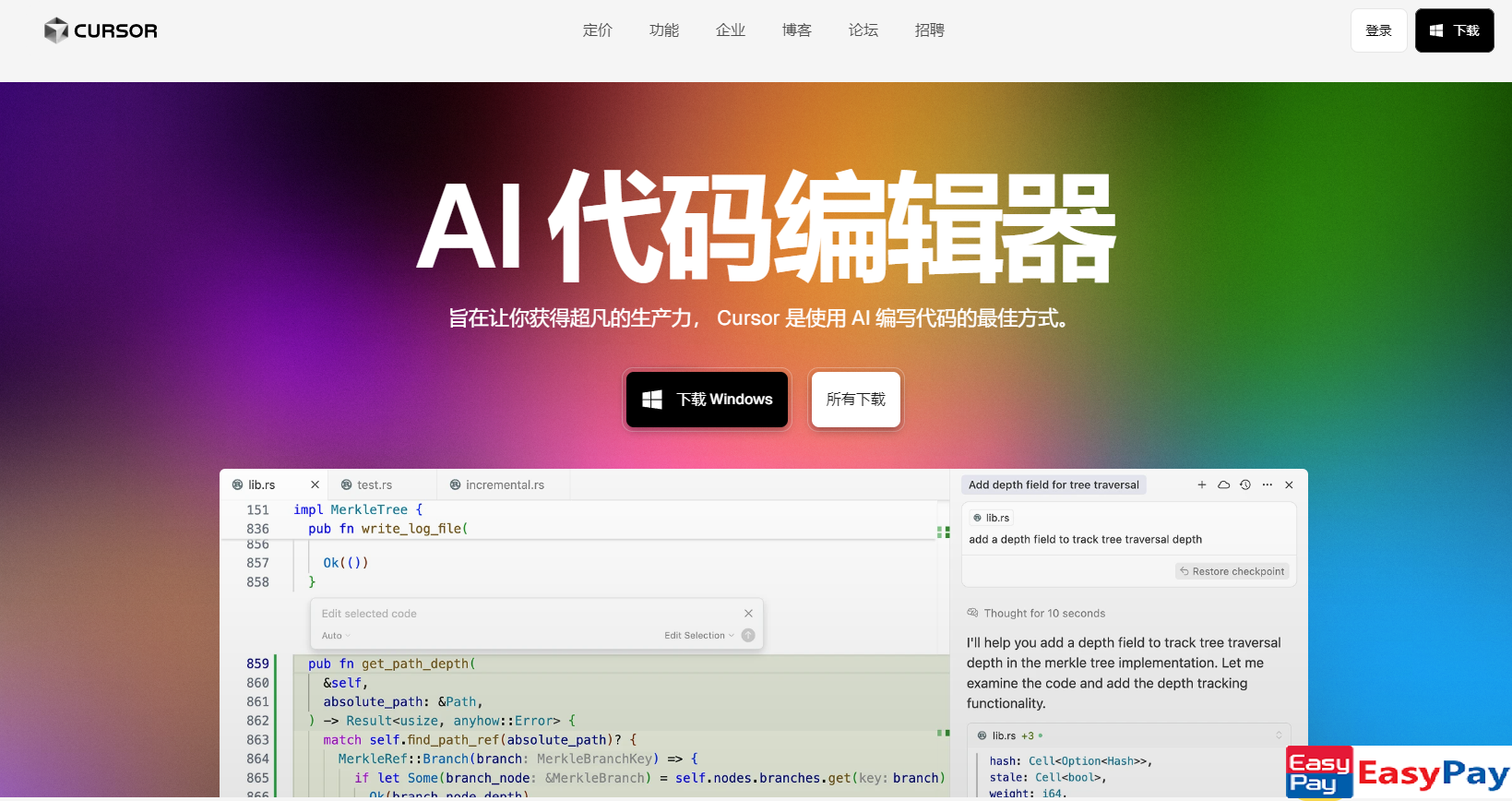This screenshot has width=1512, height=801.
Task: Open 所有下载 all downloads button
Action: (856, 400)
